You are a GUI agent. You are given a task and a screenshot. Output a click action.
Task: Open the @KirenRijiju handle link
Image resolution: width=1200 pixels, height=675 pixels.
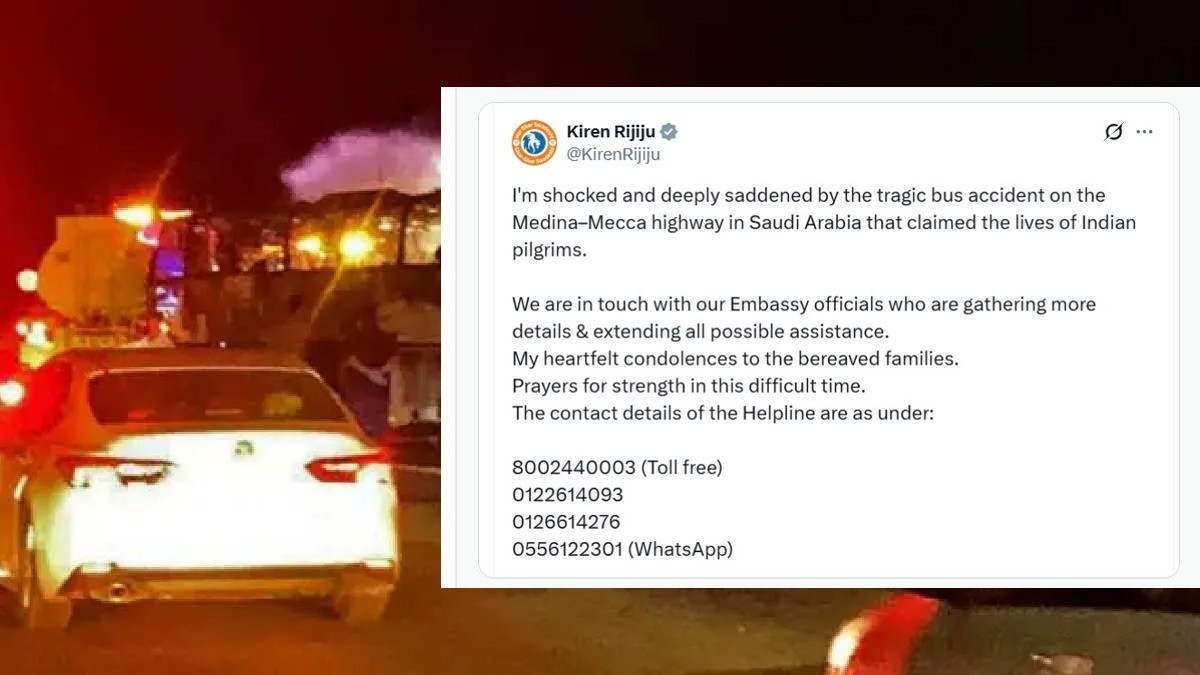point(613,155)
